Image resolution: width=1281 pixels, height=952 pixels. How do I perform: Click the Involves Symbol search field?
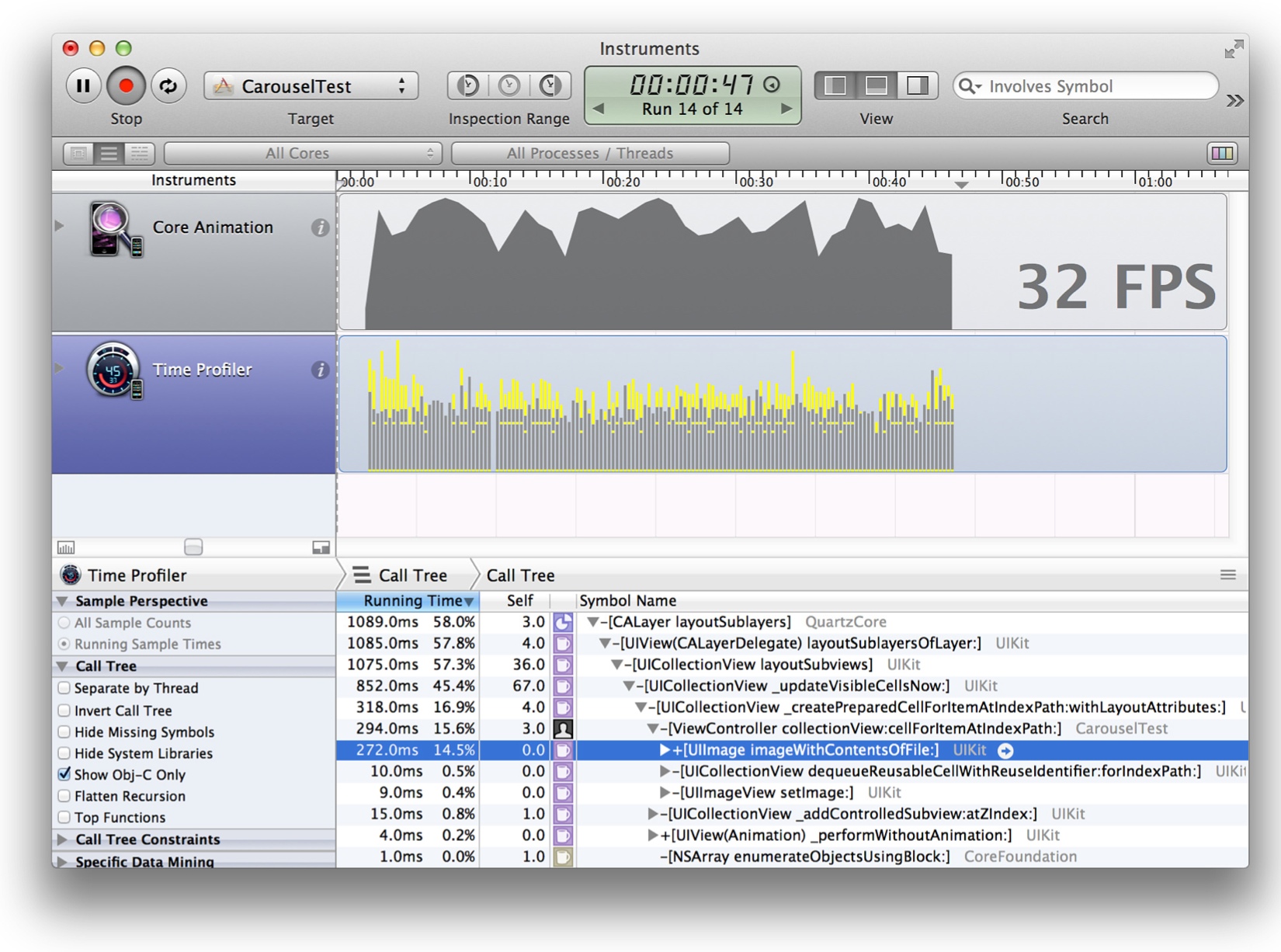[x=1085, y=85]
